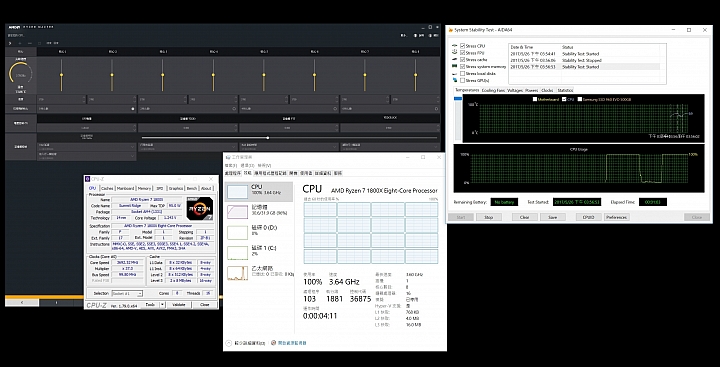Toggle the Motherboard temperature graph checkbox
This screenshot has width=720, height=367.
click(x=535, y=99)
